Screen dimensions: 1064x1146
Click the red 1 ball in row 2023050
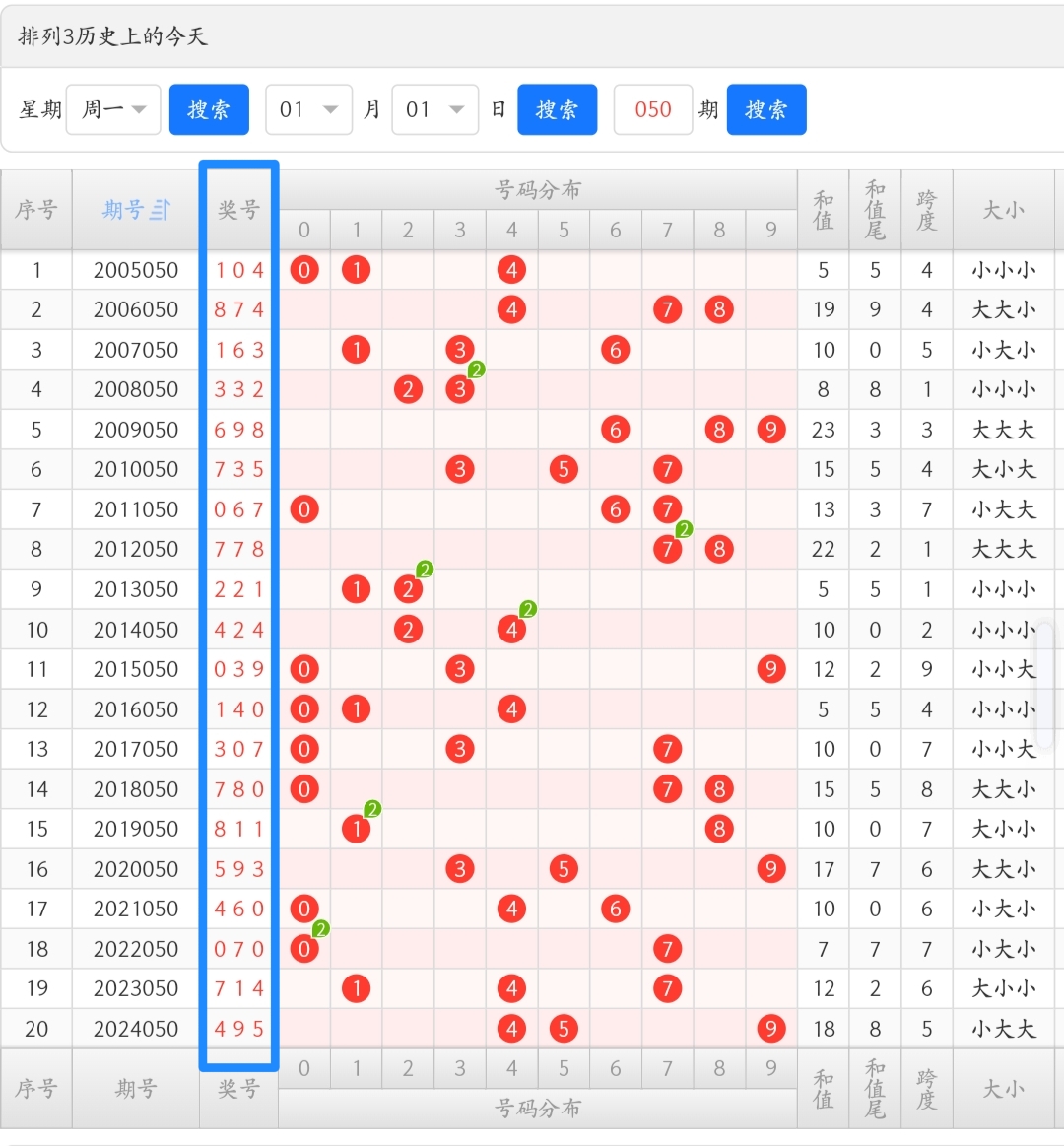(x=356, y=989)
